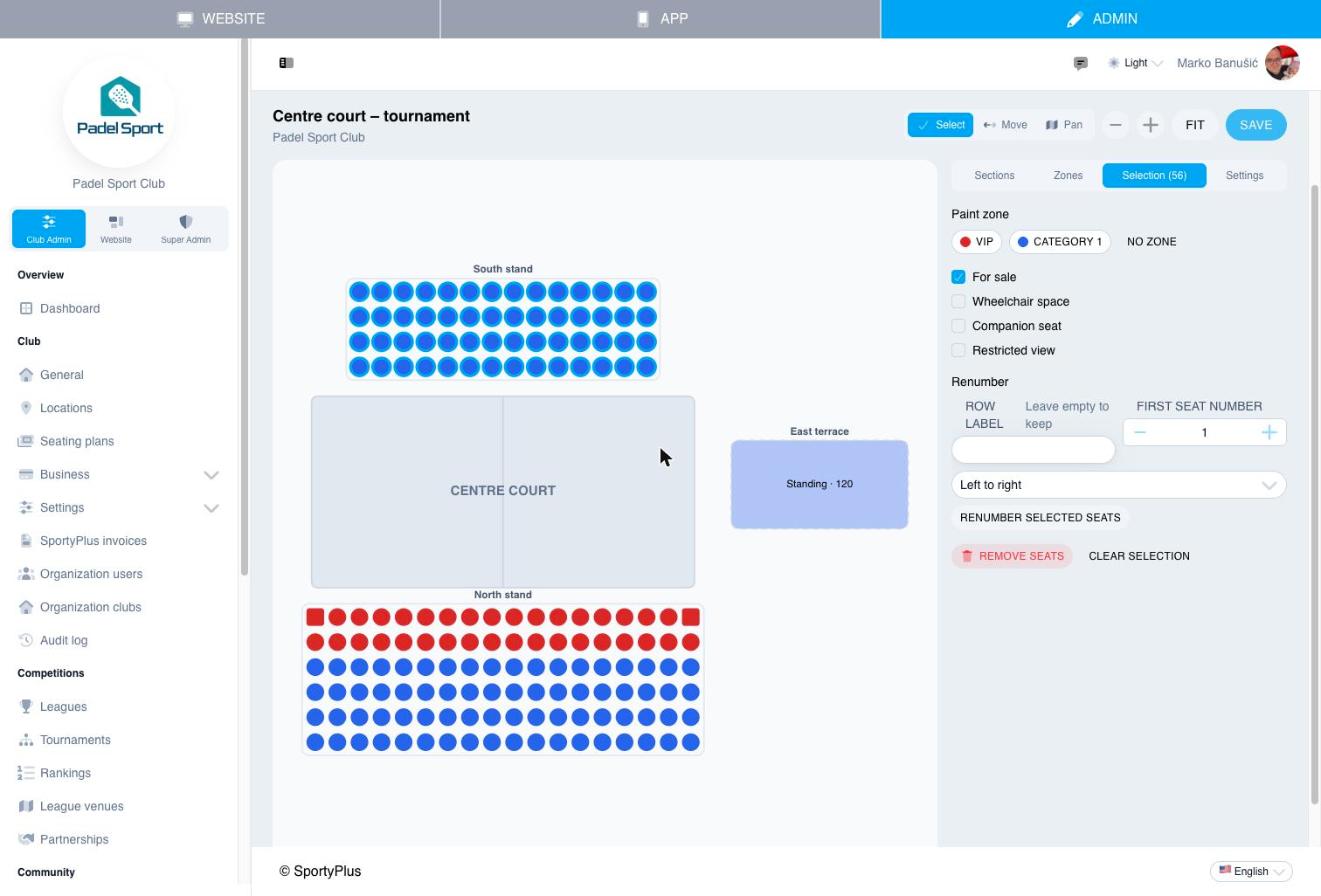Screen dimensions: 1321x896
Task: Click the Row label input field
Action: tap(1033, 450)
